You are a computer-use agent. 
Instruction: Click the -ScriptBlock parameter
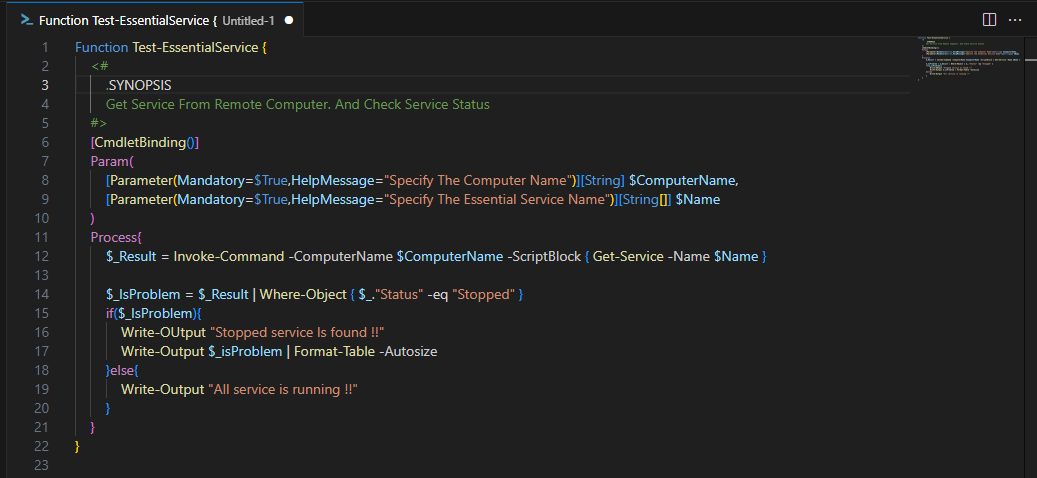tap(544, 257)
